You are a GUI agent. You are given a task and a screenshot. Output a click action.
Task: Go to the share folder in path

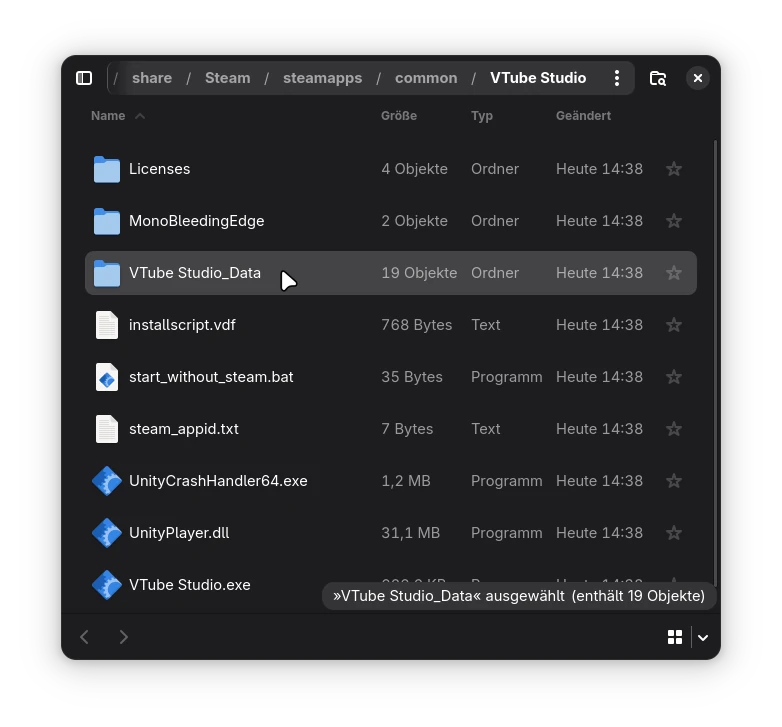152,78
